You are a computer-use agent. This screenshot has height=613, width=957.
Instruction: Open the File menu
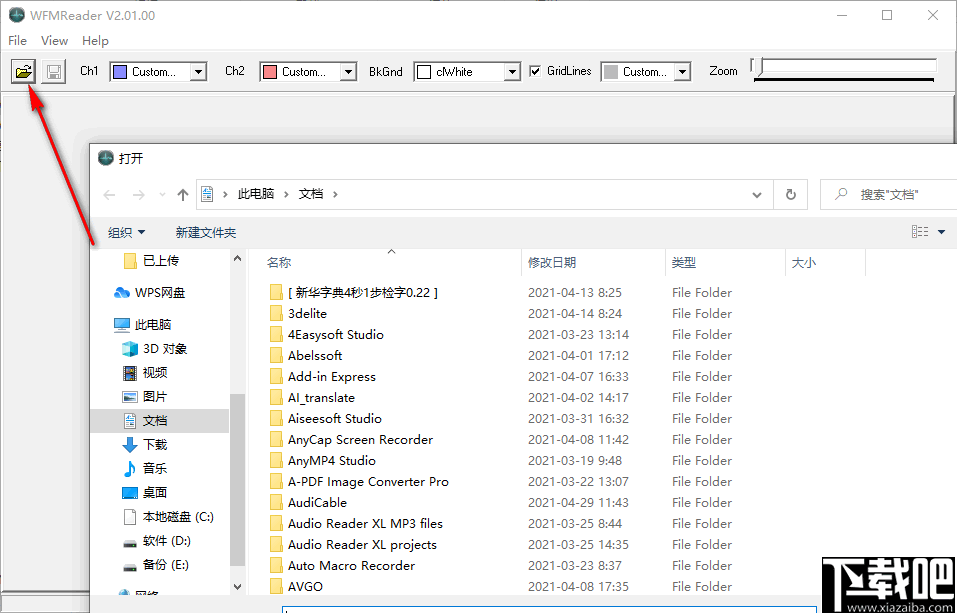click(x=17, y=40)
